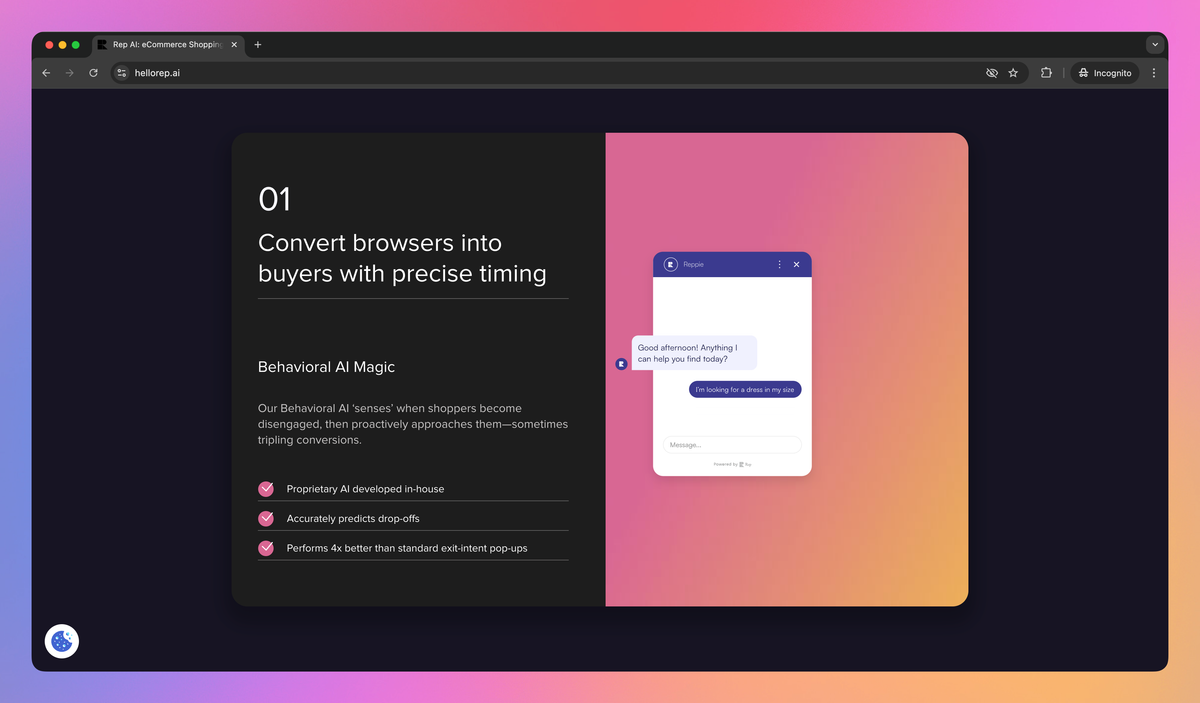Screen dimensions: 1200x703
Task: Select the Rep AI eCommerce Shopping tab
Action: 168,45
